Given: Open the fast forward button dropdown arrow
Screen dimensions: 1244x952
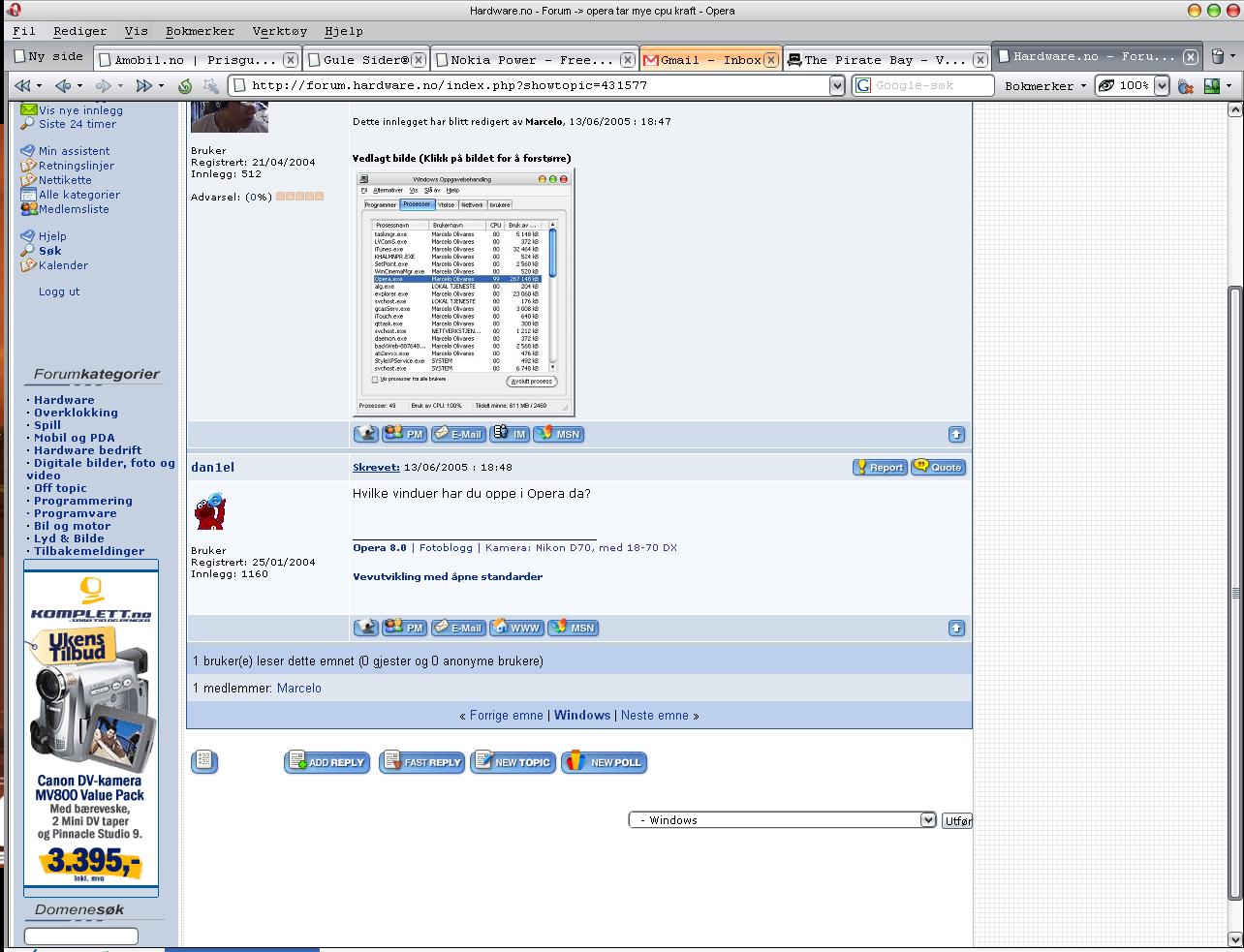Looking at the screenshot, I should [x=161, y=86].
